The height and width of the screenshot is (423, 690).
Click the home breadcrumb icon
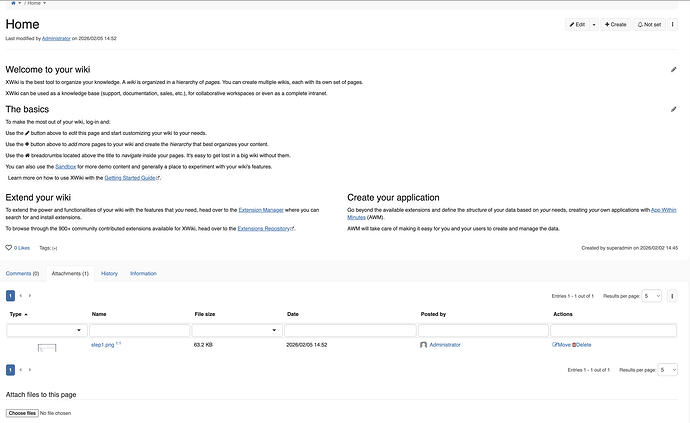click(13, 4)
